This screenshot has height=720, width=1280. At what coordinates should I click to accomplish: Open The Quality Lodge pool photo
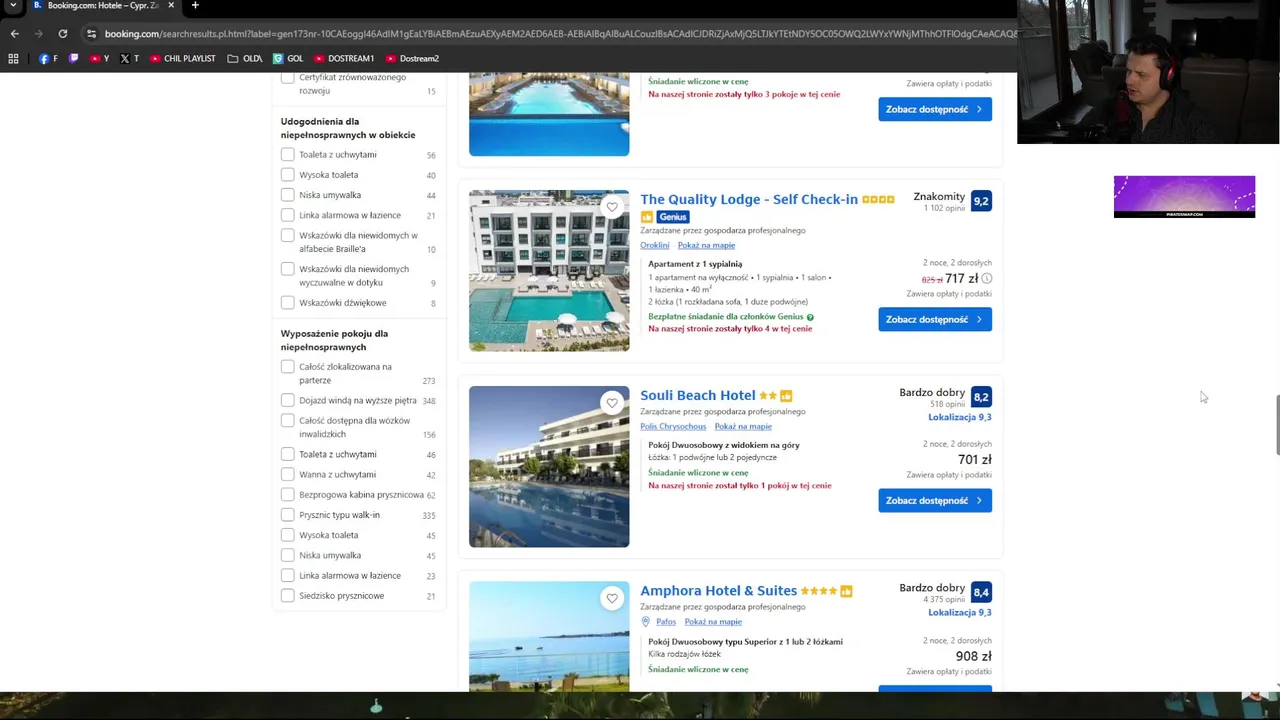point(549,270)
